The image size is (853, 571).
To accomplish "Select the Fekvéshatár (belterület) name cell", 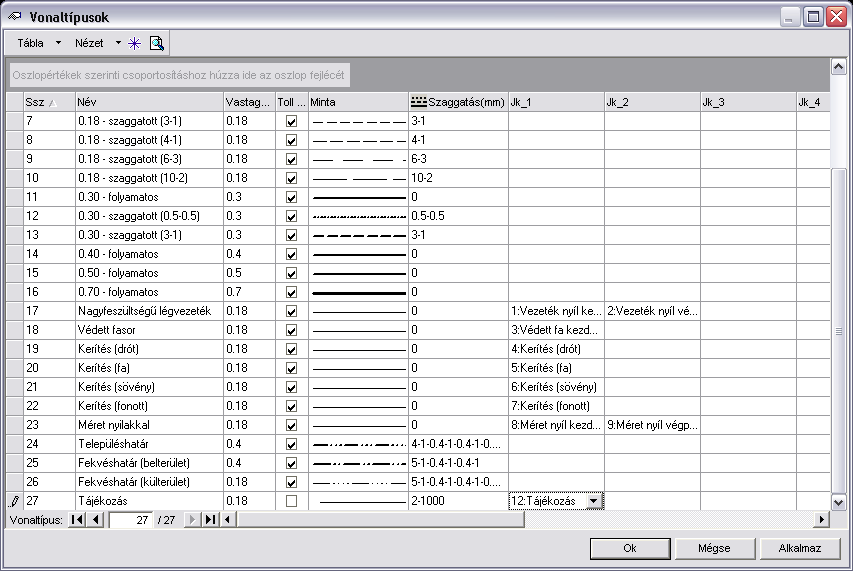I will 149,463.
